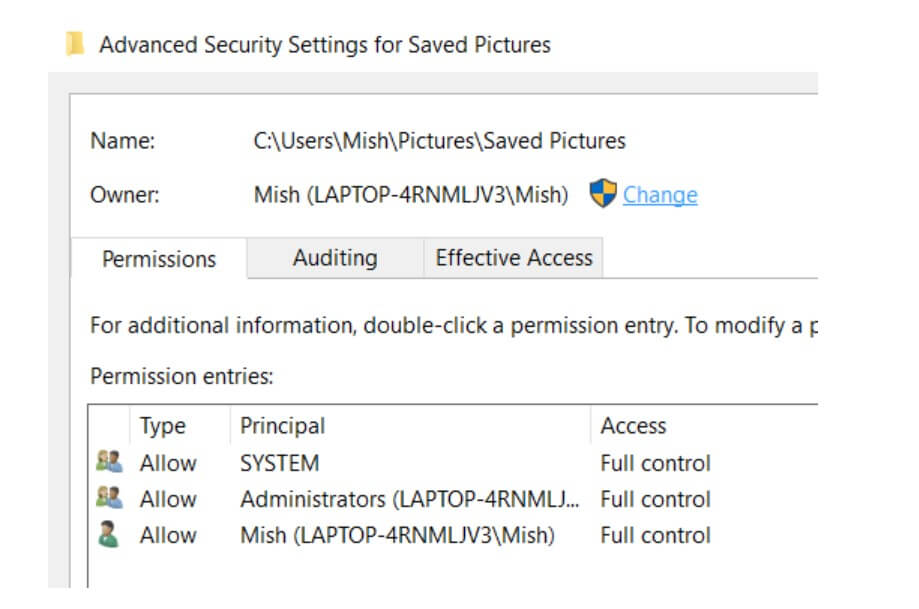Select the Administrators principal entry

(409, 499)
